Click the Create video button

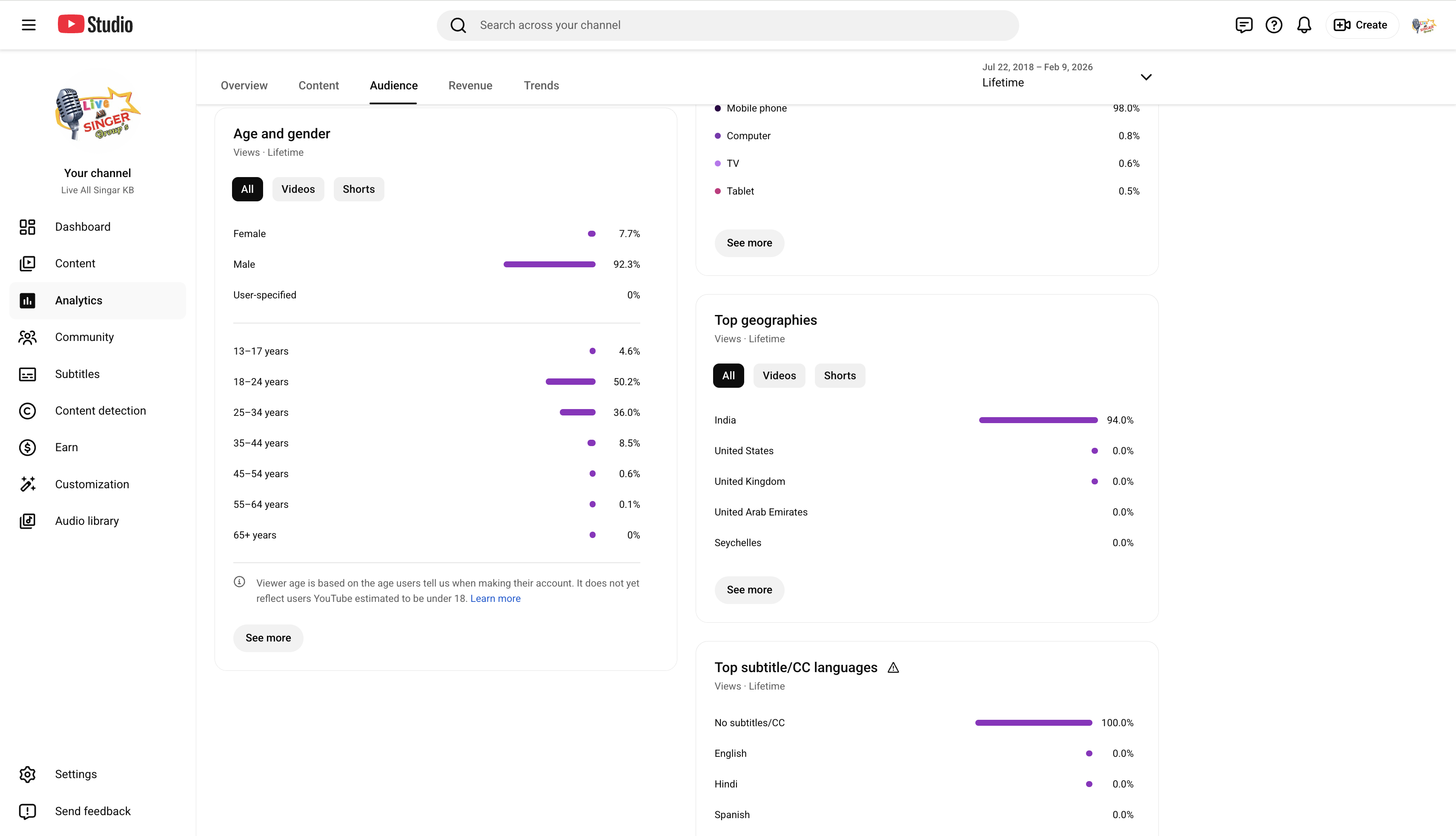click(x=1361, y=25)
